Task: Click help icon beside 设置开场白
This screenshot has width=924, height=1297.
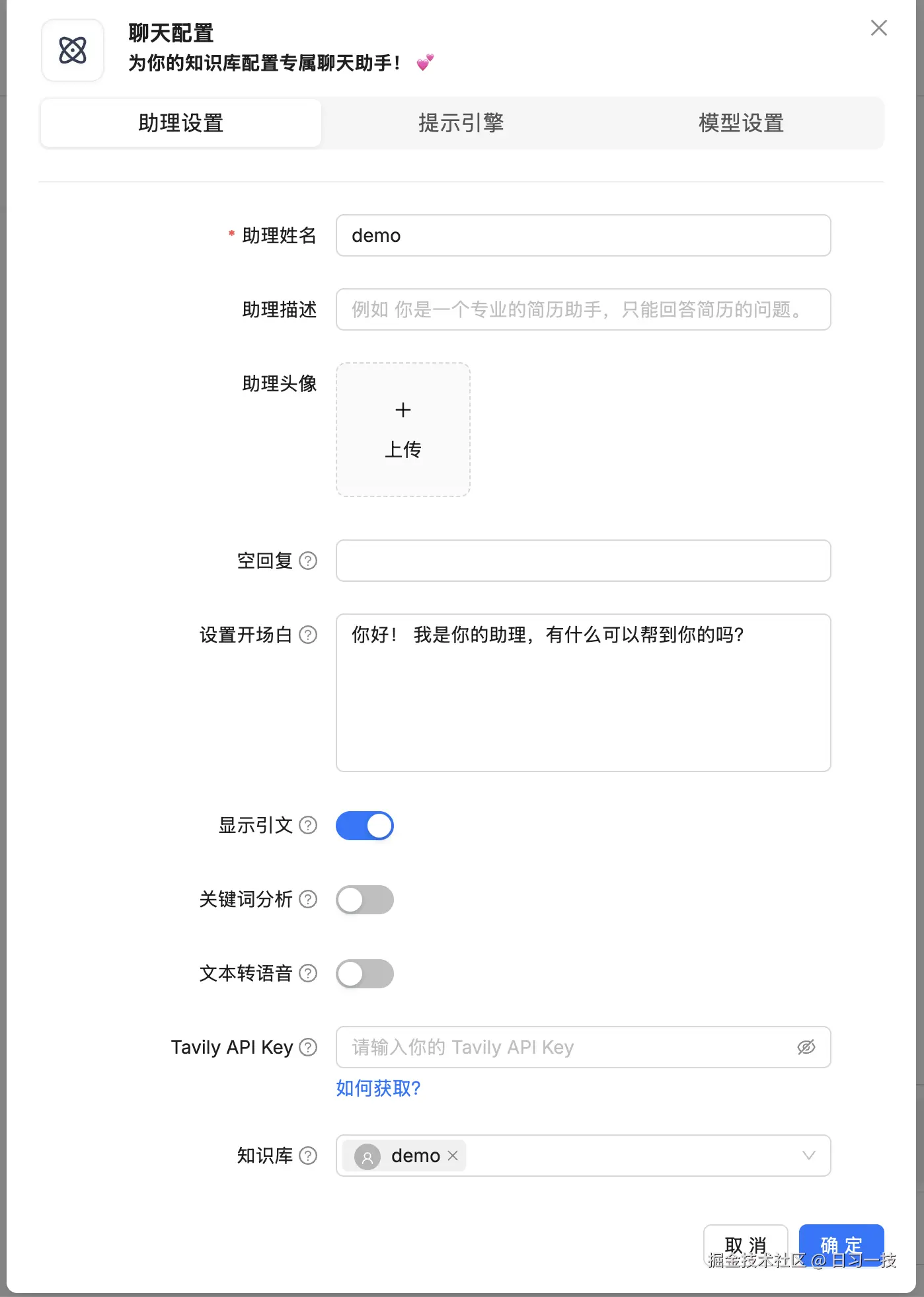Action: [x=308, y=635]
